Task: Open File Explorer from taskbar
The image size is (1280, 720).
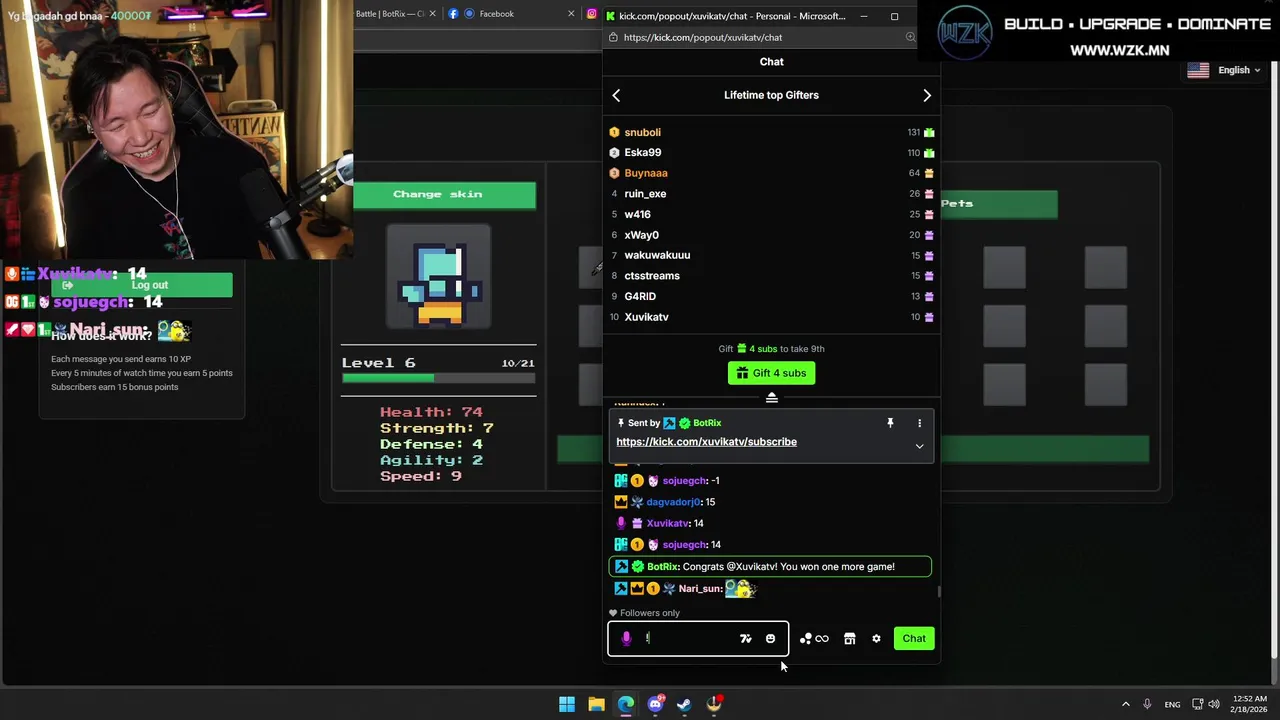Action: (x=596, y=704)
